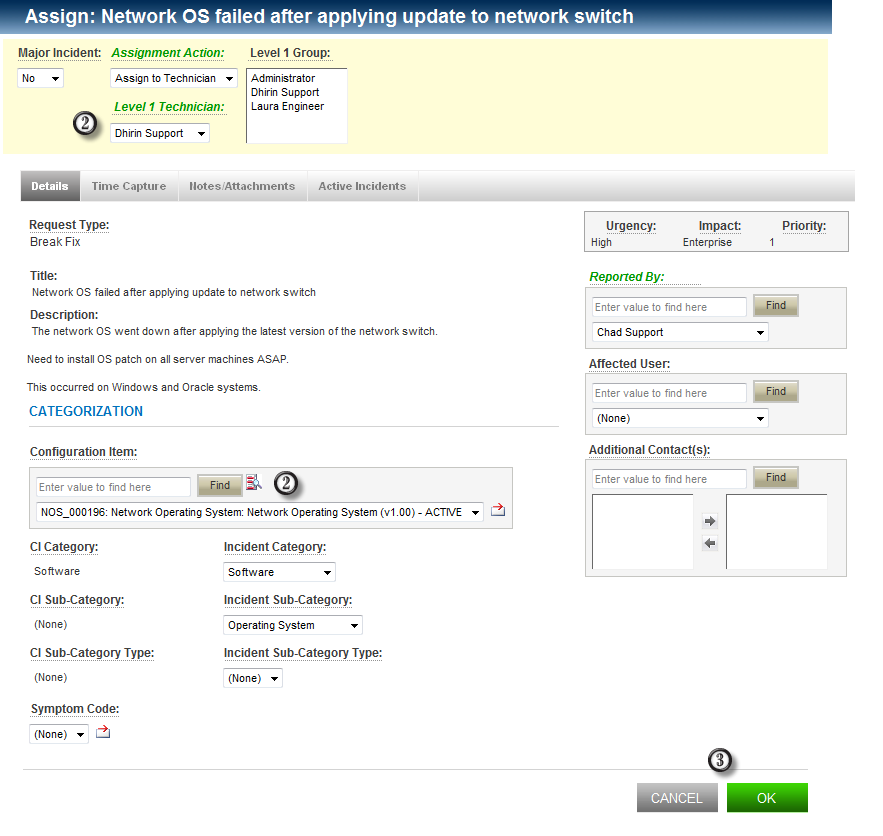Open the Major Incident dropdown
This screenshot has height=836, width=883.
pyautogui.click(x=41, y=78)
